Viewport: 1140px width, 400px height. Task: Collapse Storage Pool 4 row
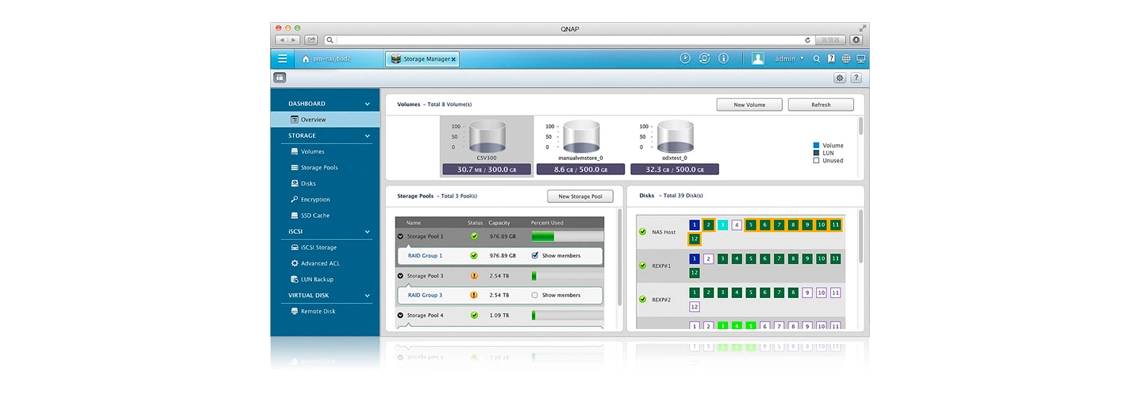[x=401, y=315]
